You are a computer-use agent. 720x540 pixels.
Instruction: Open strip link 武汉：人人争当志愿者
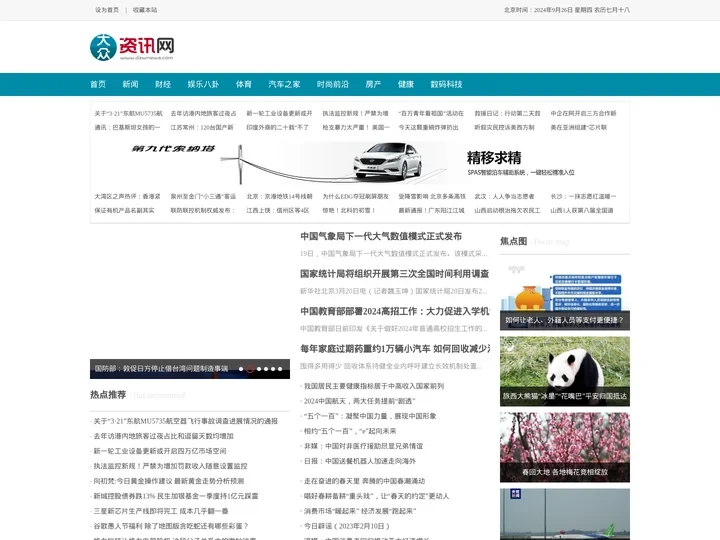pyautogui.click(x=504, y=197)
